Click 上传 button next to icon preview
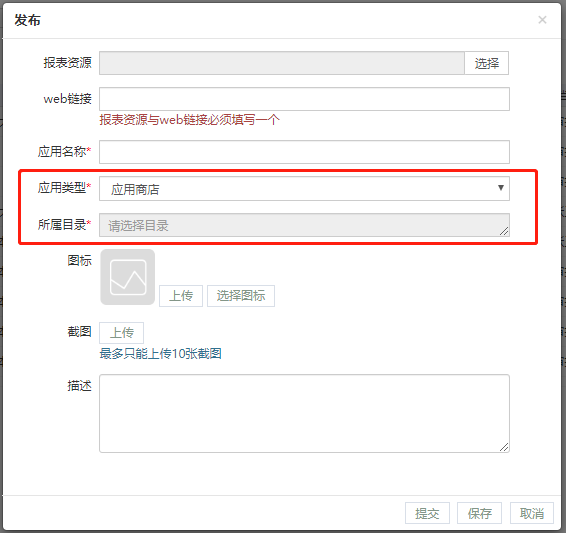566x533 pixels. click(181, 296)
